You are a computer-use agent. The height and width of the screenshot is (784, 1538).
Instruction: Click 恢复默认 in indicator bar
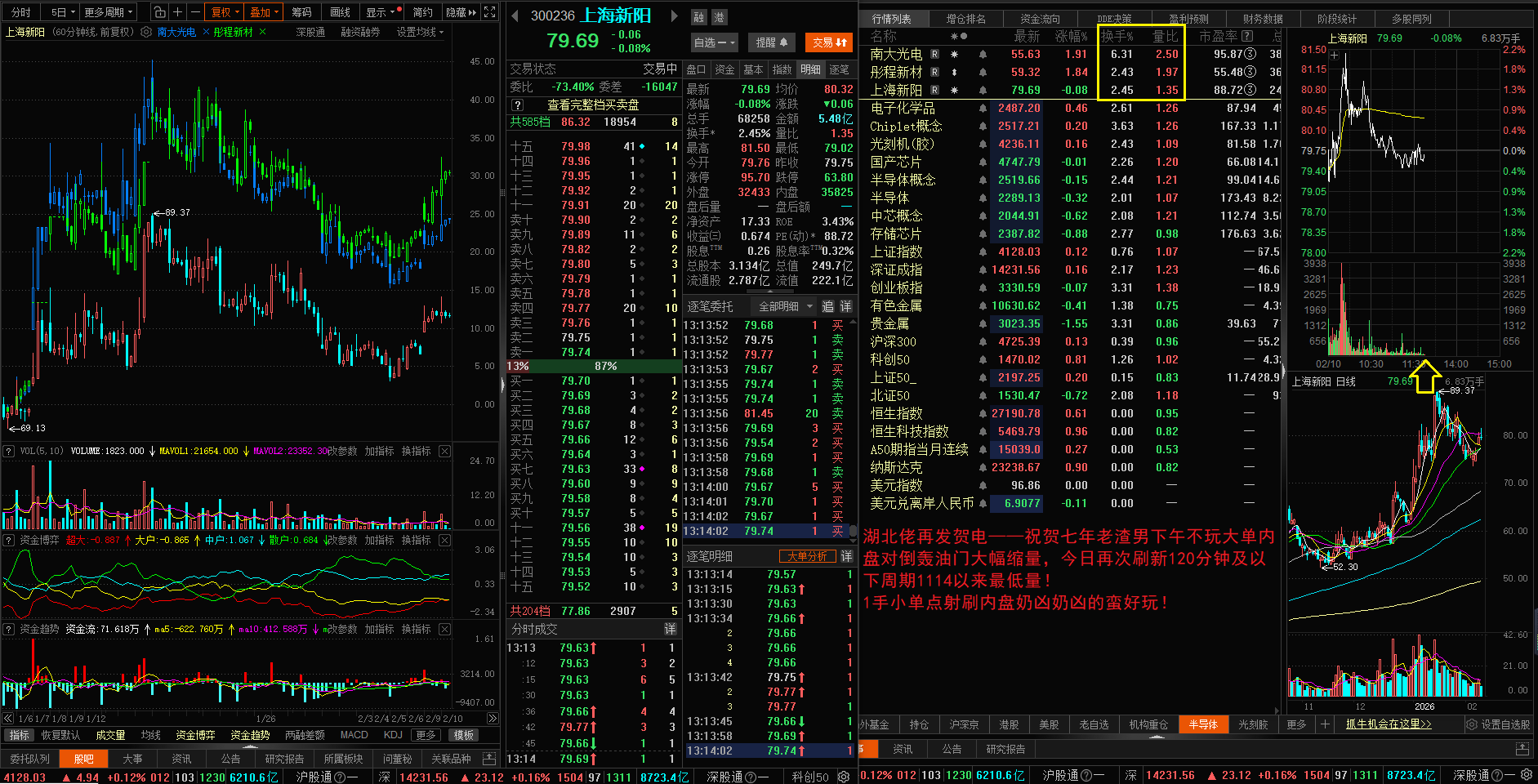pos(60,735)
